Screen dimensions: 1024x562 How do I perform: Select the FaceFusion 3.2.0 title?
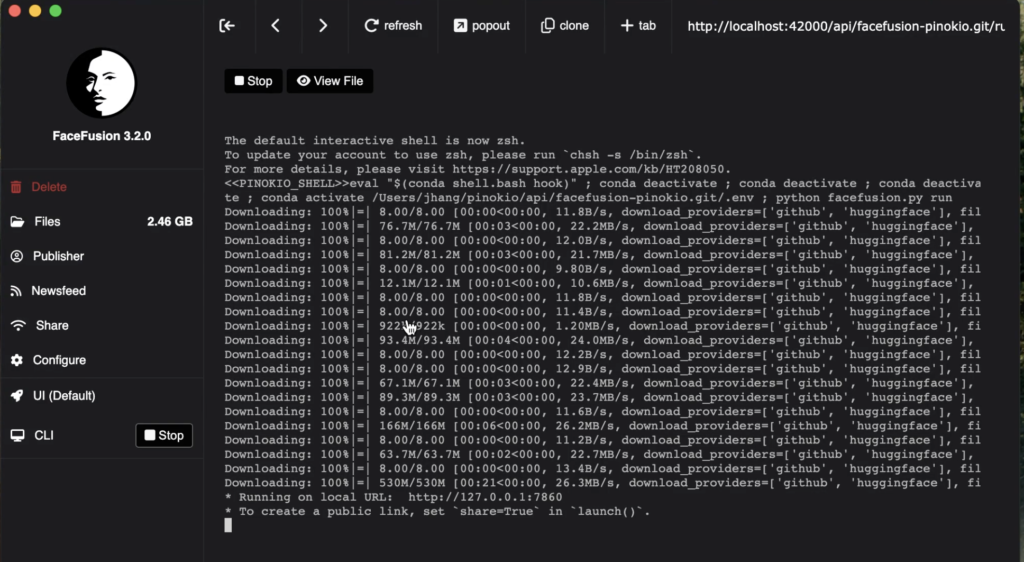pos(101,136)
